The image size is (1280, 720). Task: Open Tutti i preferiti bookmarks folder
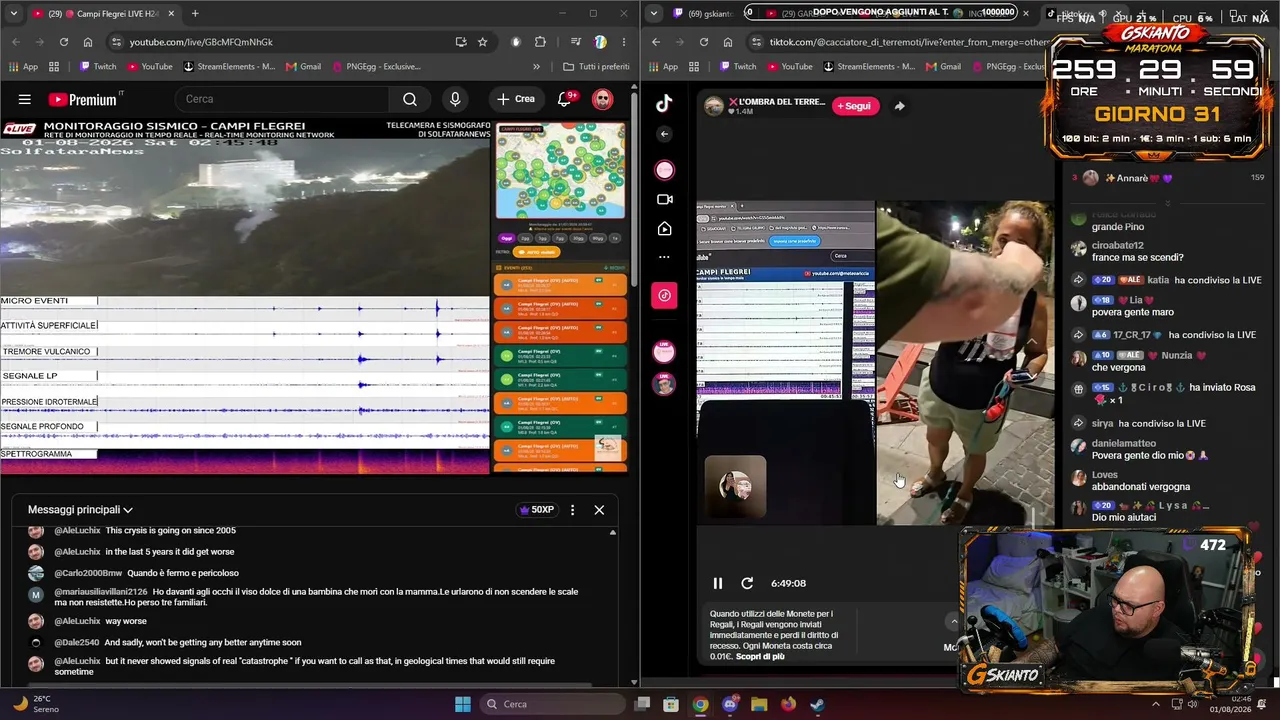point(596,67)
